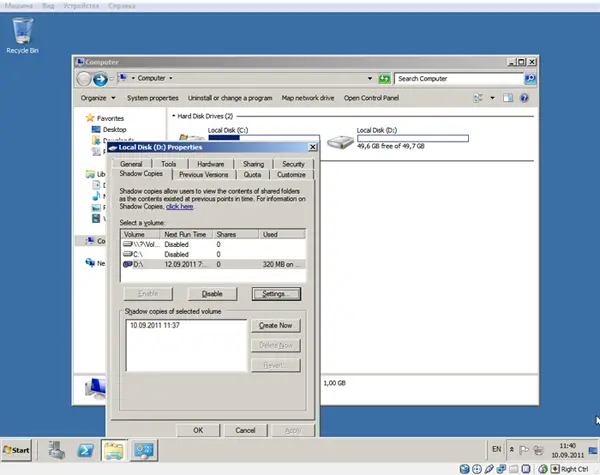
Task: Collapse the Hard Disk Drives group
Action: [173, 116]
